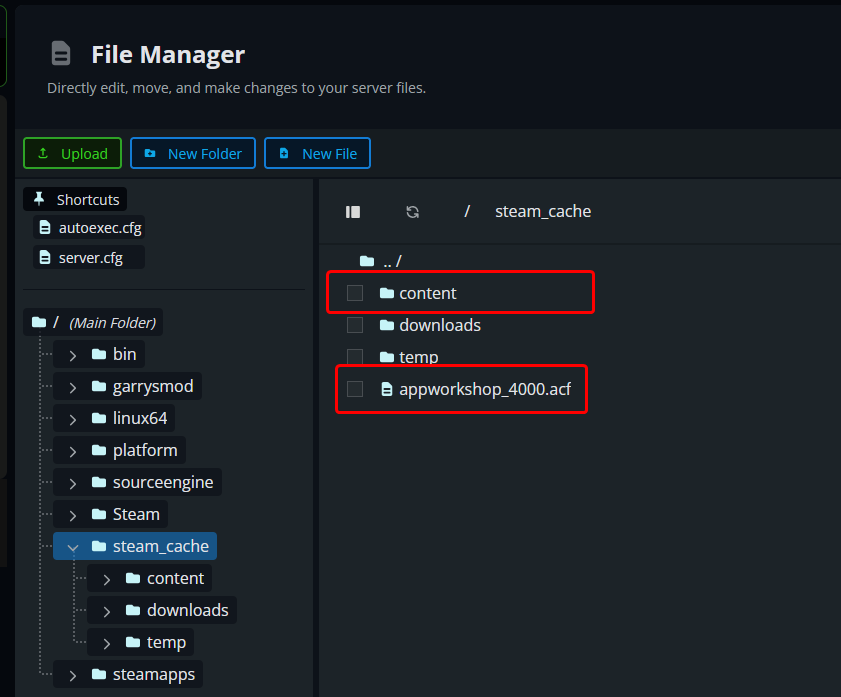Create a New File
Screen dimensions: 841x697
[317, 153]
